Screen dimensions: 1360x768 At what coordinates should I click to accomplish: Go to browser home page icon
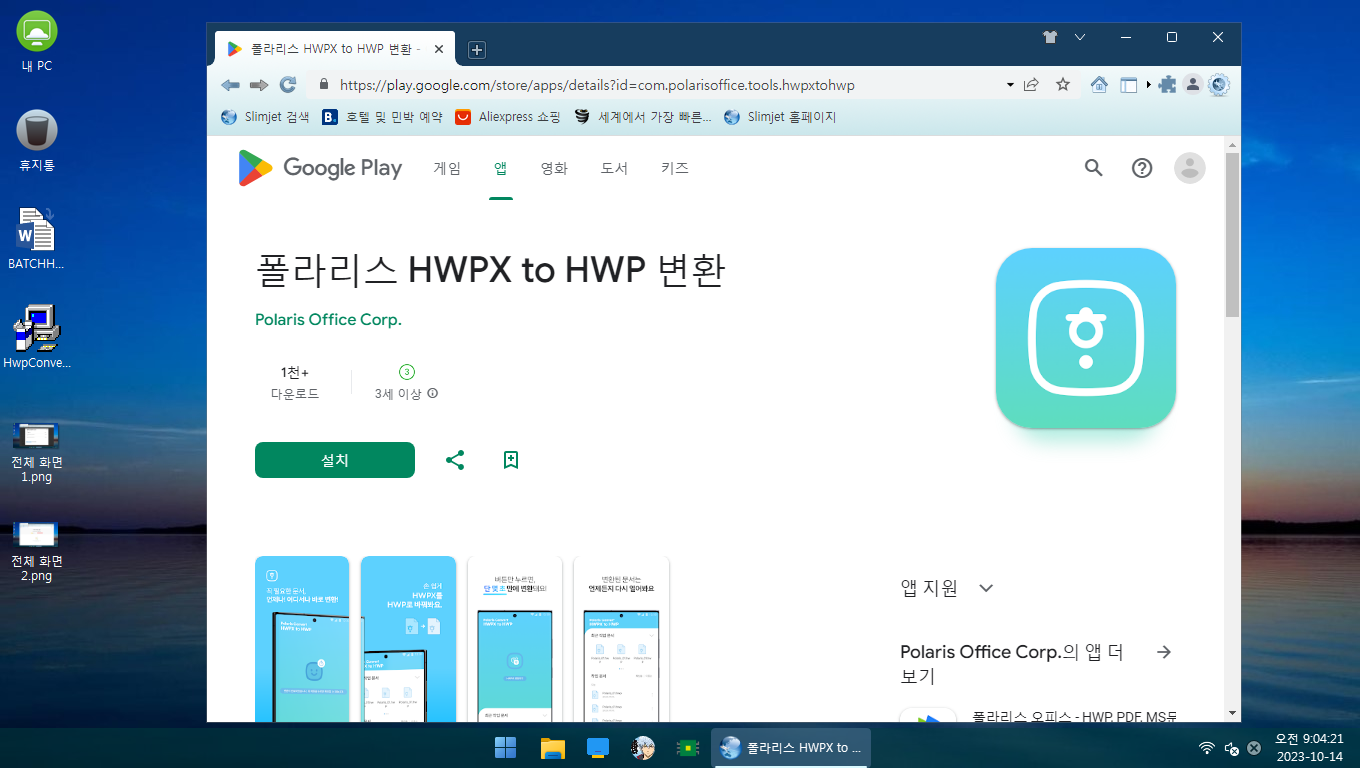pyautogui.click(x=1099, y=85)
